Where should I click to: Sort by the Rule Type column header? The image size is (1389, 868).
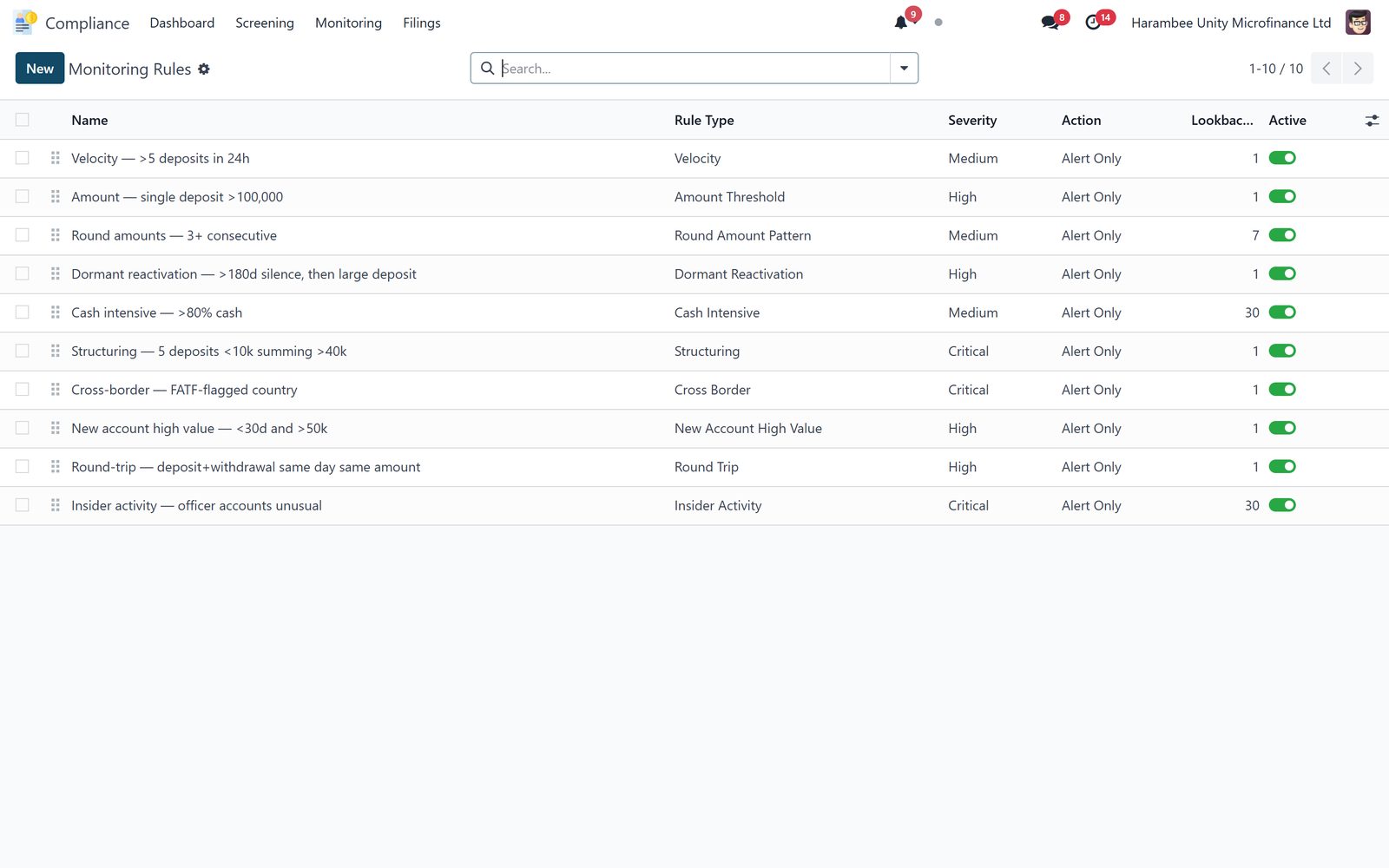click(704, 121)
